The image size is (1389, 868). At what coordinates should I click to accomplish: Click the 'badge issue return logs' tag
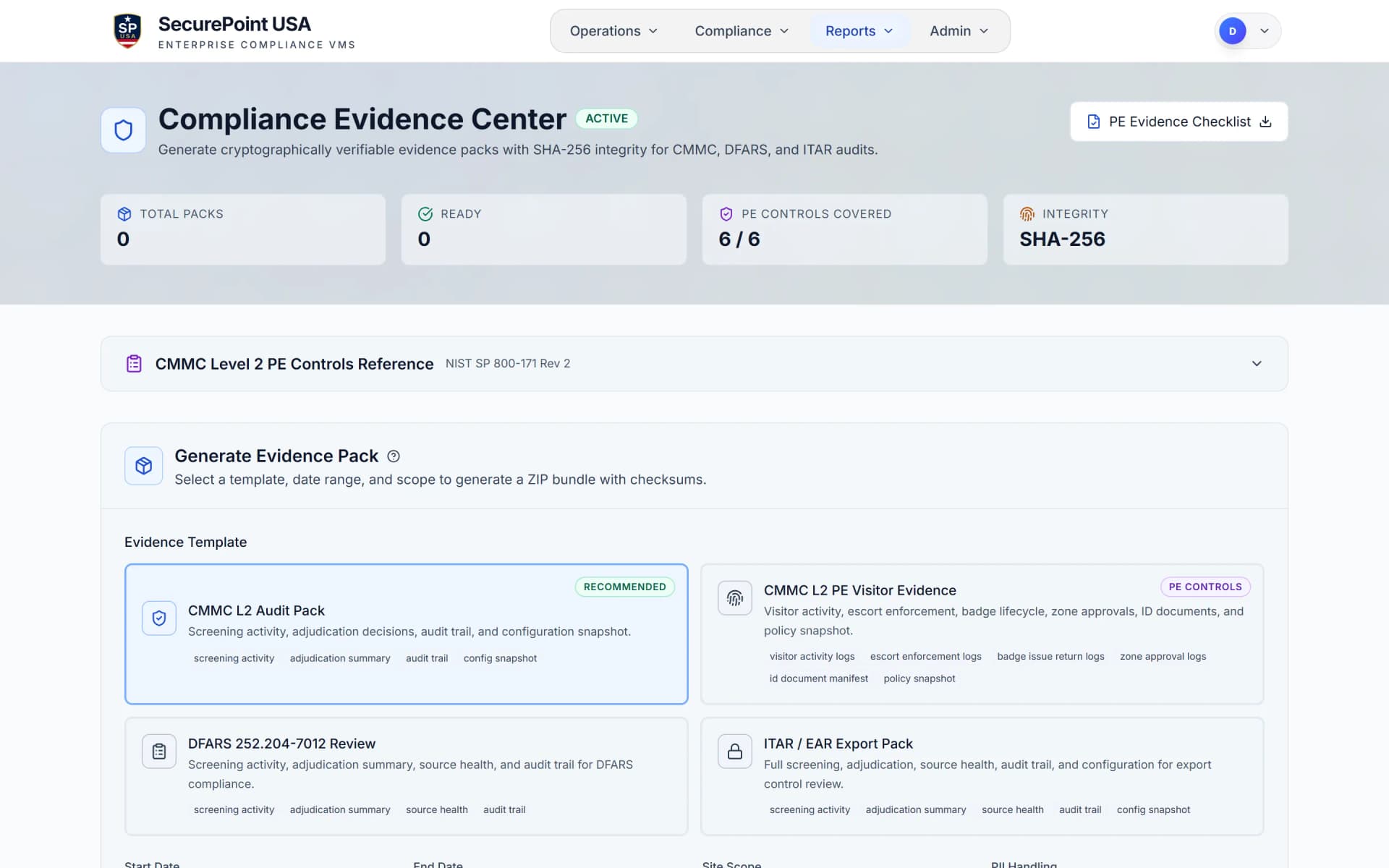(x=1050, y=656)
